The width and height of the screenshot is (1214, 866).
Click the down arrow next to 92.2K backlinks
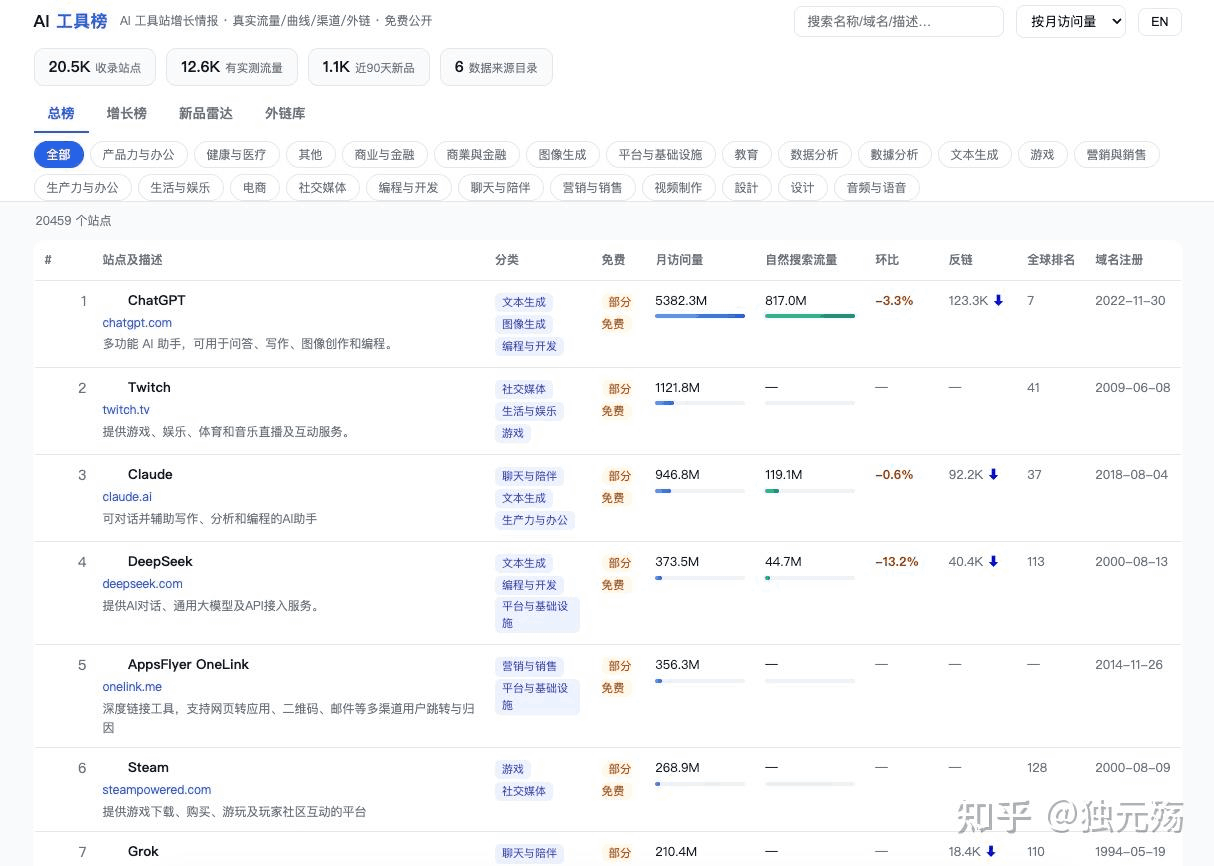click(993, 475)
